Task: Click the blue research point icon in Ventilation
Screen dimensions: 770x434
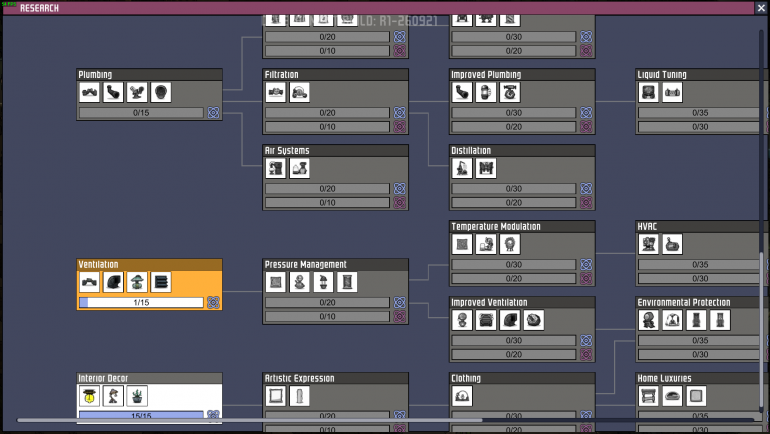Action: click(213, 302)
